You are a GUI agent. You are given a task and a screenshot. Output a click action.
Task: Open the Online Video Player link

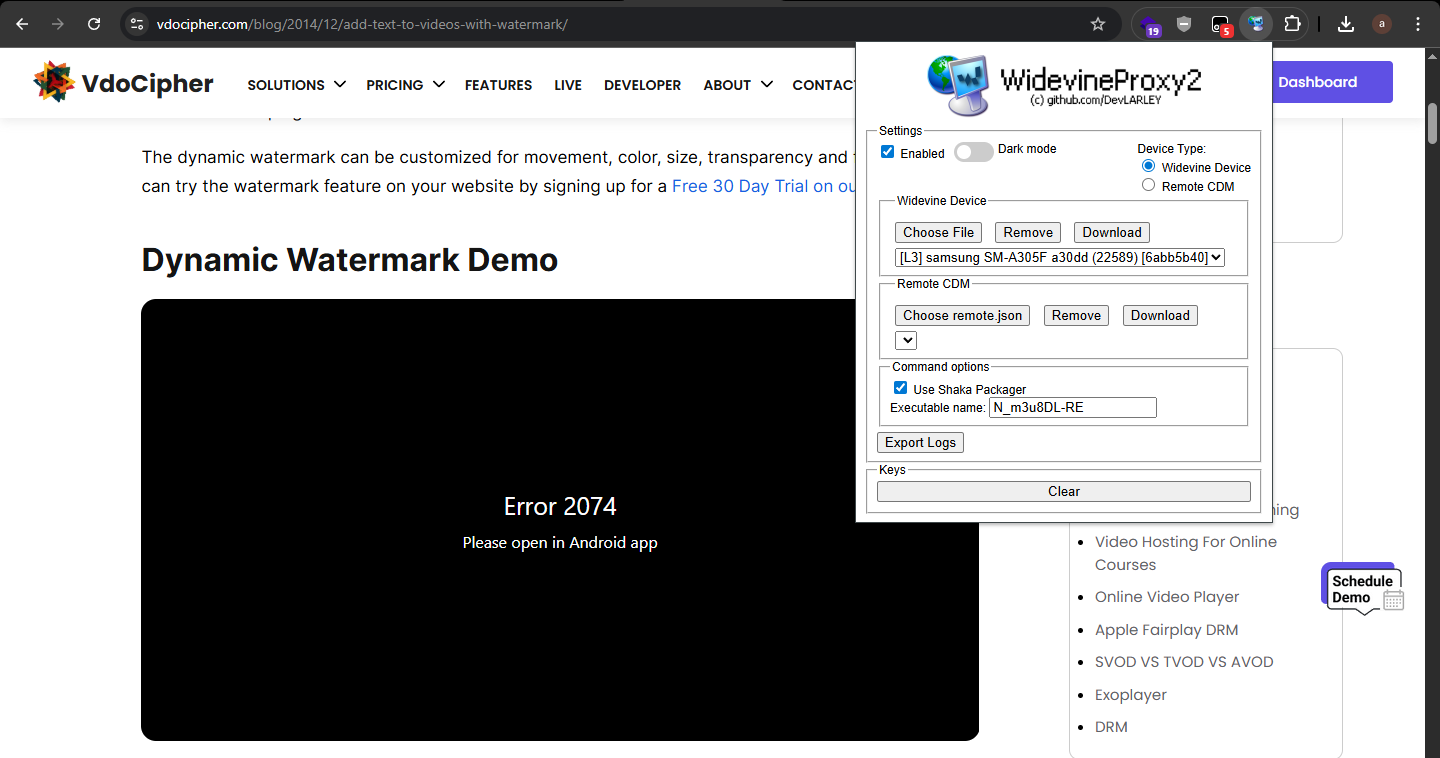1167,597
